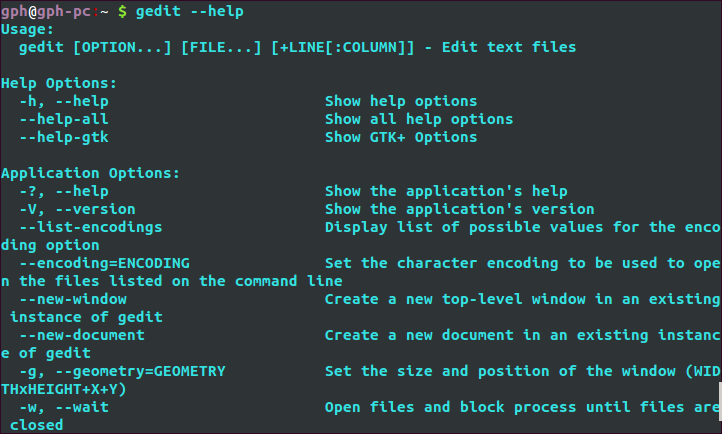The height and width of the screenshot is (434, 722).
Task: Click the --help-all option text
Action: [x=64, y=119]
